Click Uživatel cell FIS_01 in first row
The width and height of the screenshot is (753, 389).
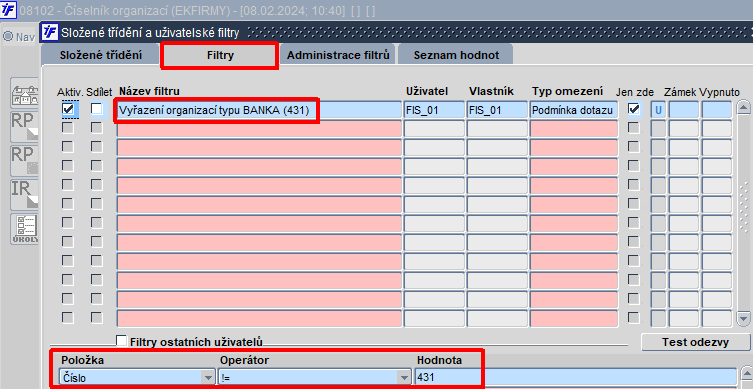point(434,110)
